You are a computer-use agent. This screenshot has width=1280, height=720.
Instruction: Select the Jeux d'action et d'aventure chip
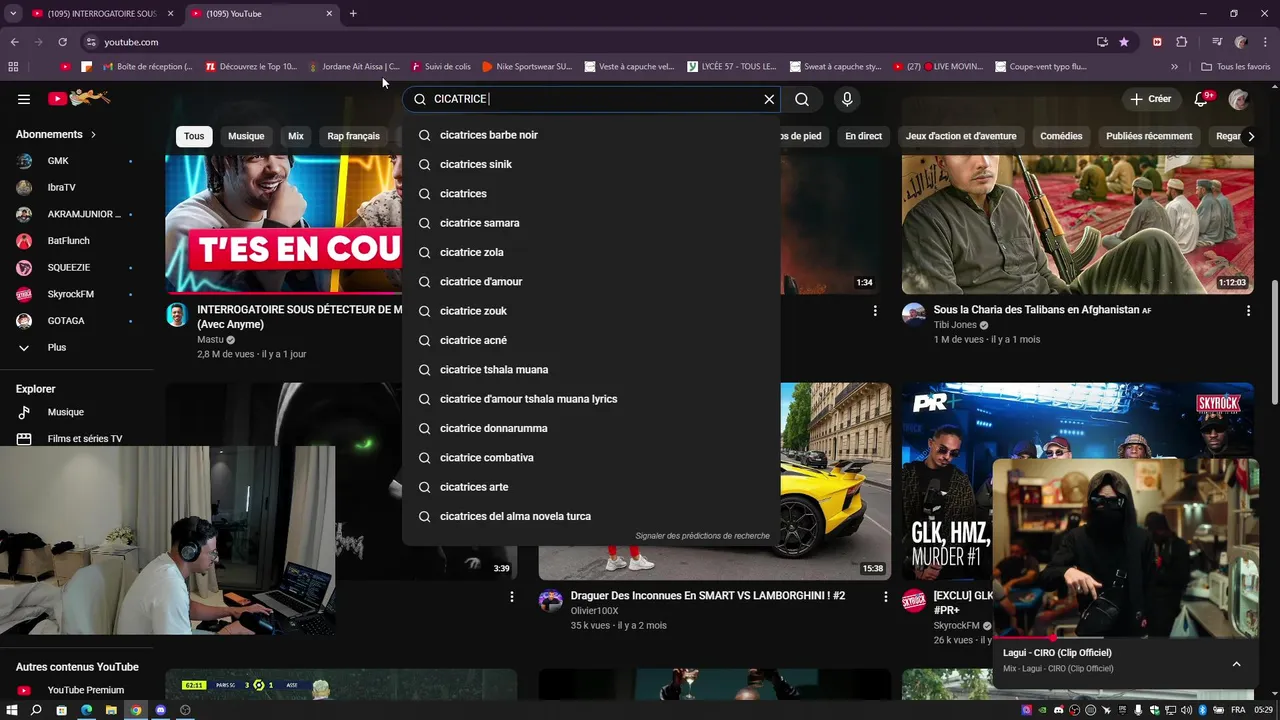pos(961,136)
